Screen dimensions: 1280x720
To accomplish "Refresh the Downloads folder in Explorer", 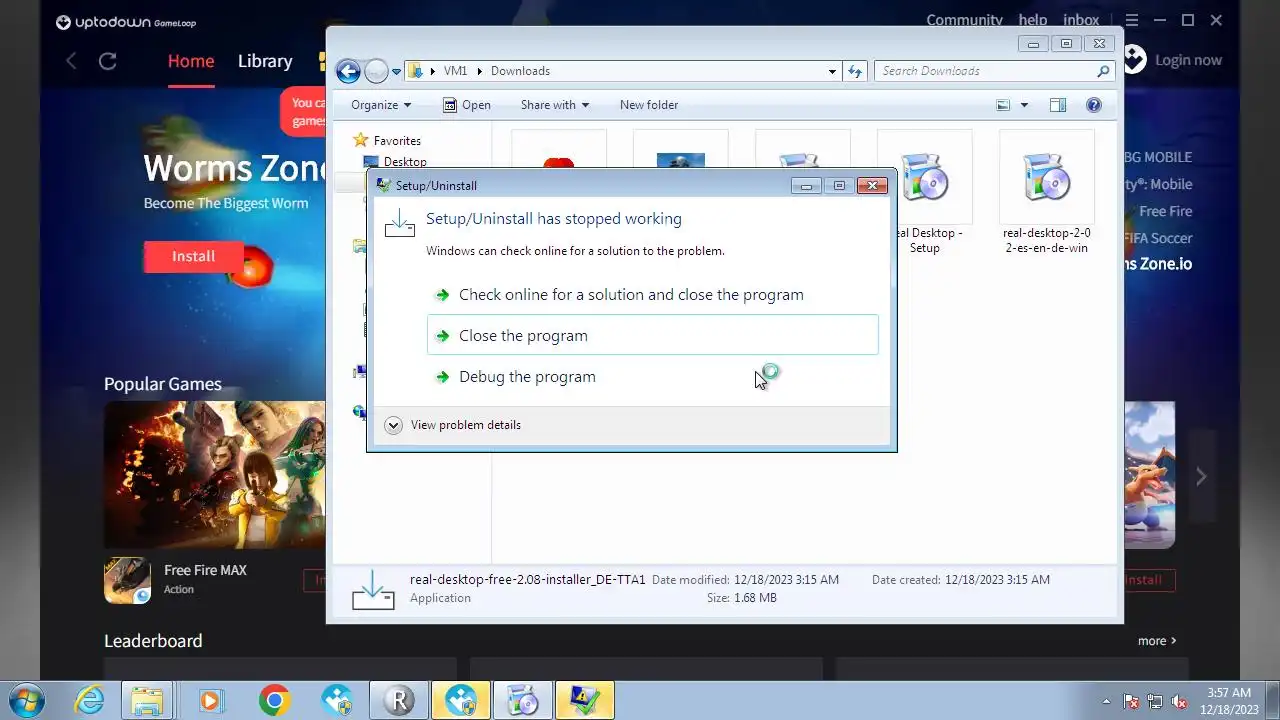I will click(x=855, y=71).
